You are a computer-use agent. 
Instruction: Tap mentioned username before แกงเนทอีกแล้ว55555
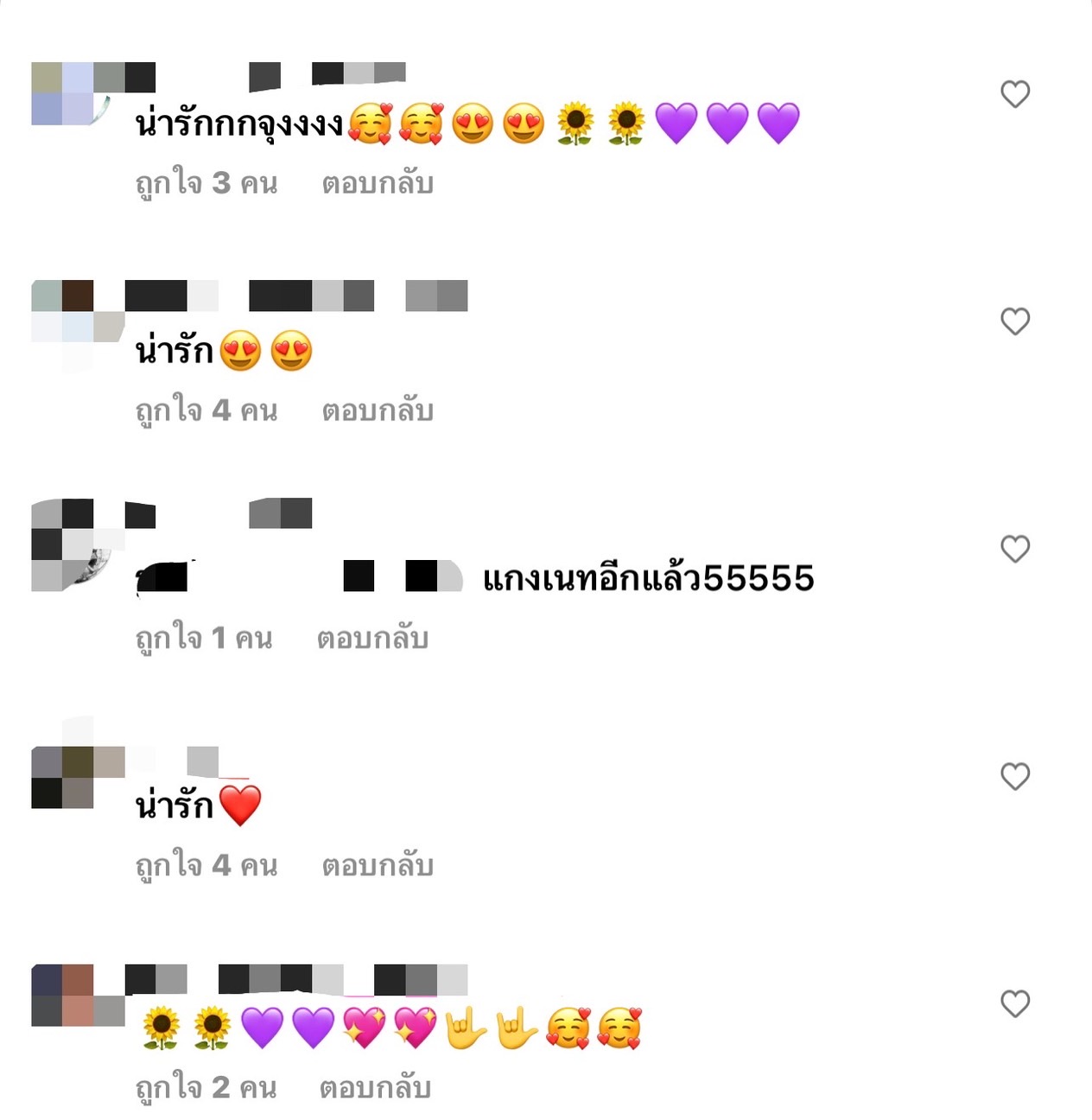300,577
